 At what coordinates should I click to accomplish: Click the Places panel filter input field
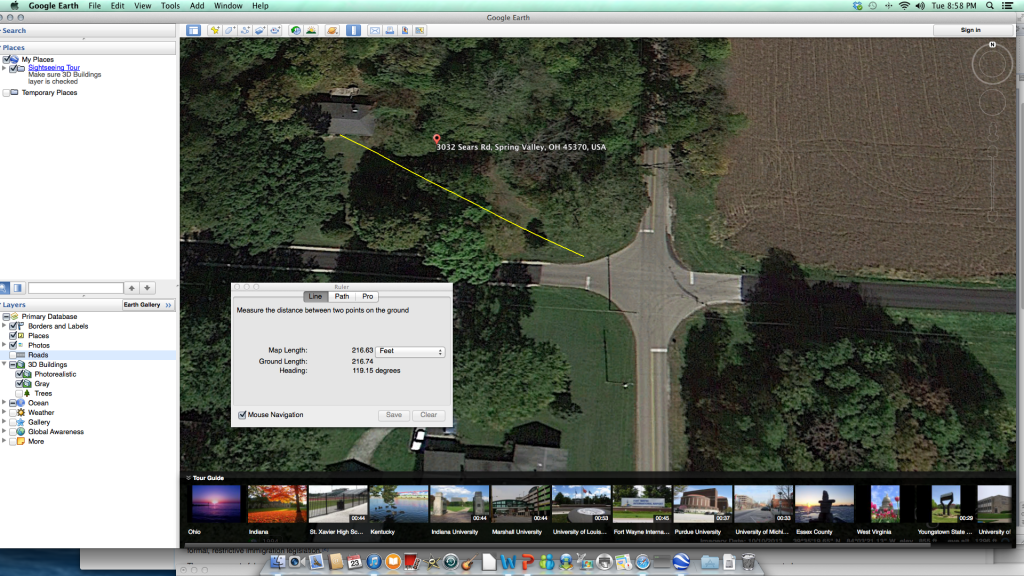(x=76, y=288)
